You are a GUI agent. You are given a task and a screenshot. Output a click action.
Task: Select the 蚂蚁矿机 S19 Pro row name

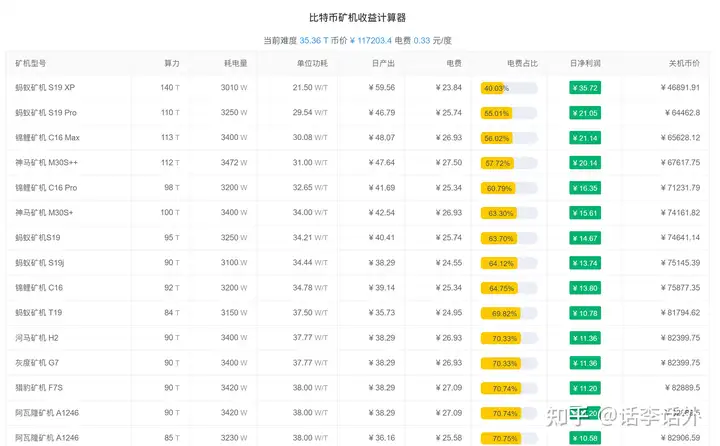46,113
